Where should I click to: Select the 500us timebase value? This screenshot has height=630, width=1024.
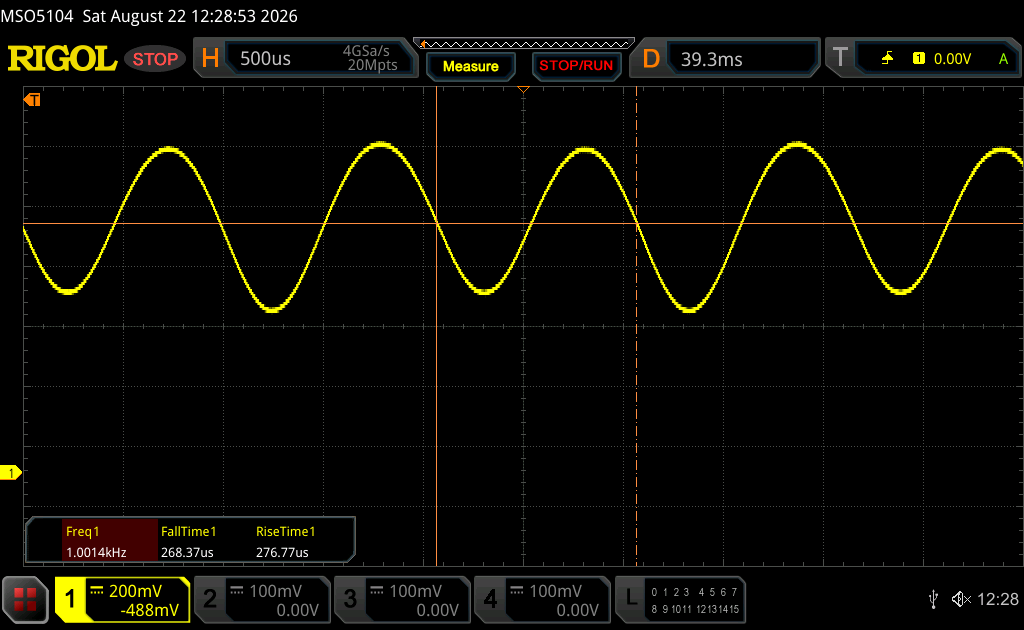pos(265,59)
